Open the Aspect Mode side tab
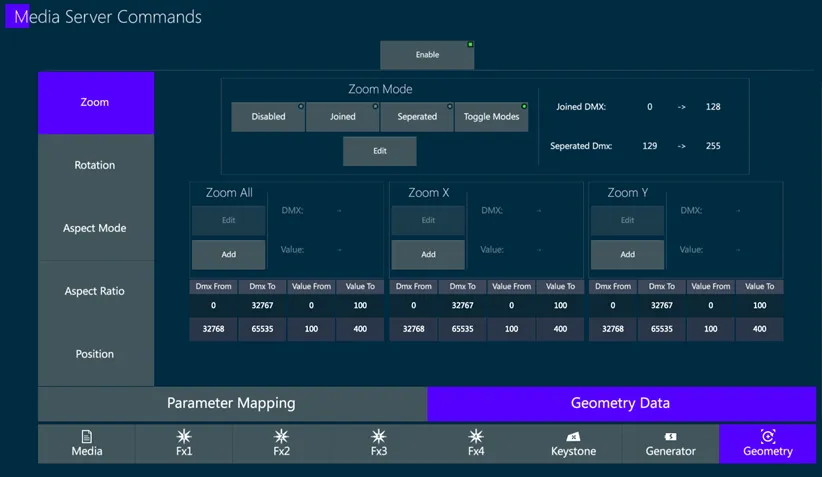 click(x=96, y=229)
